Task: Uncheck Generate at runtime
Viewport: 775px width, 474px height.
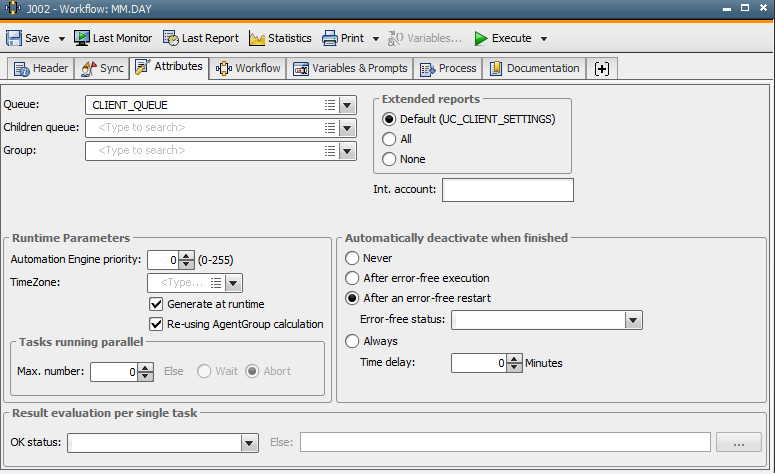Action: [156, 304]
